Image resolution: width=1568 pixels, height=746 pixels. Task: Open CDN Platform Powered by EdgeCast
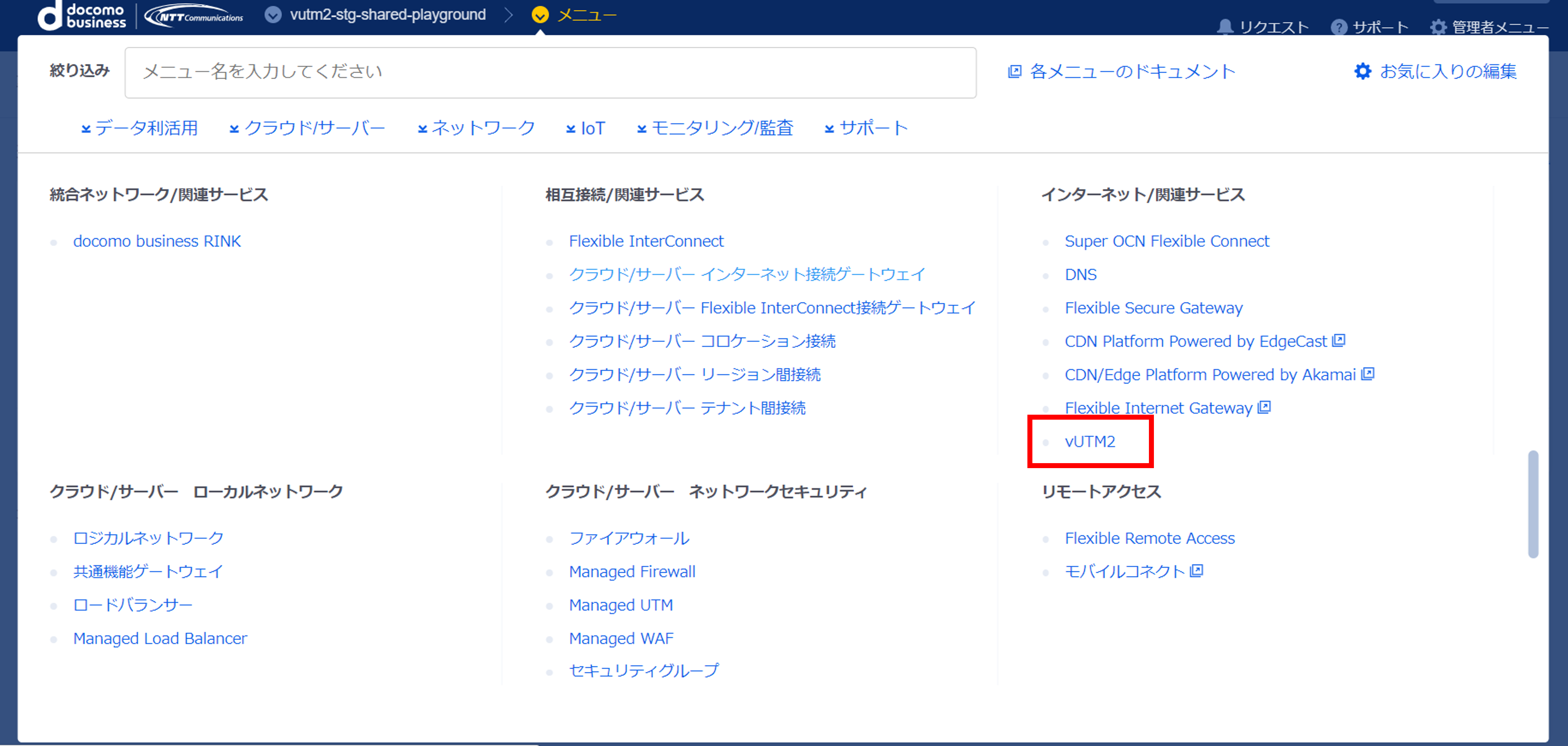[x=1196, y=341]
